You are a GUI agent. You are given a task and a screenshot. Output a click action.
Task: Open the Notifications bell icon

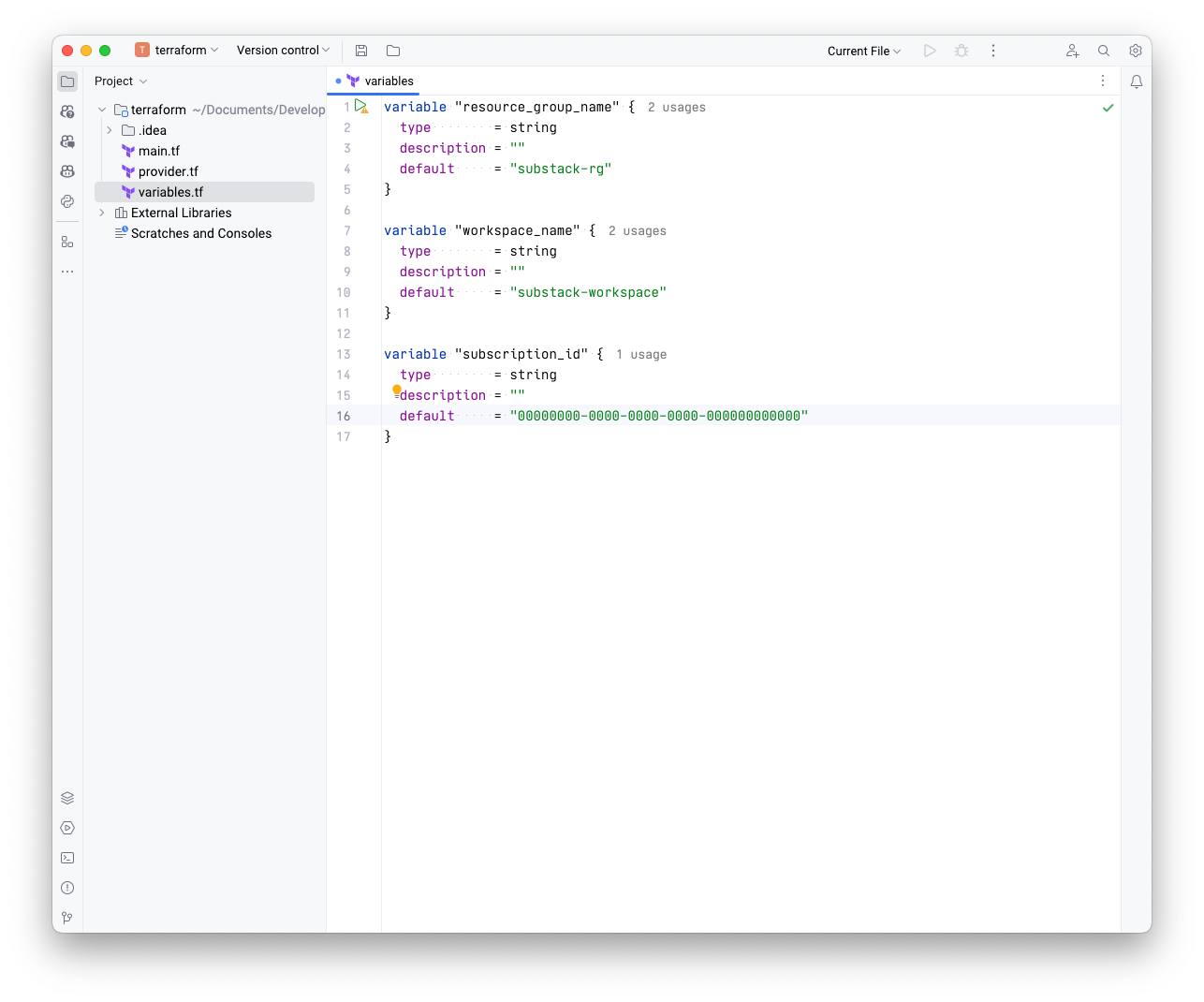(x=1137, y=81)
